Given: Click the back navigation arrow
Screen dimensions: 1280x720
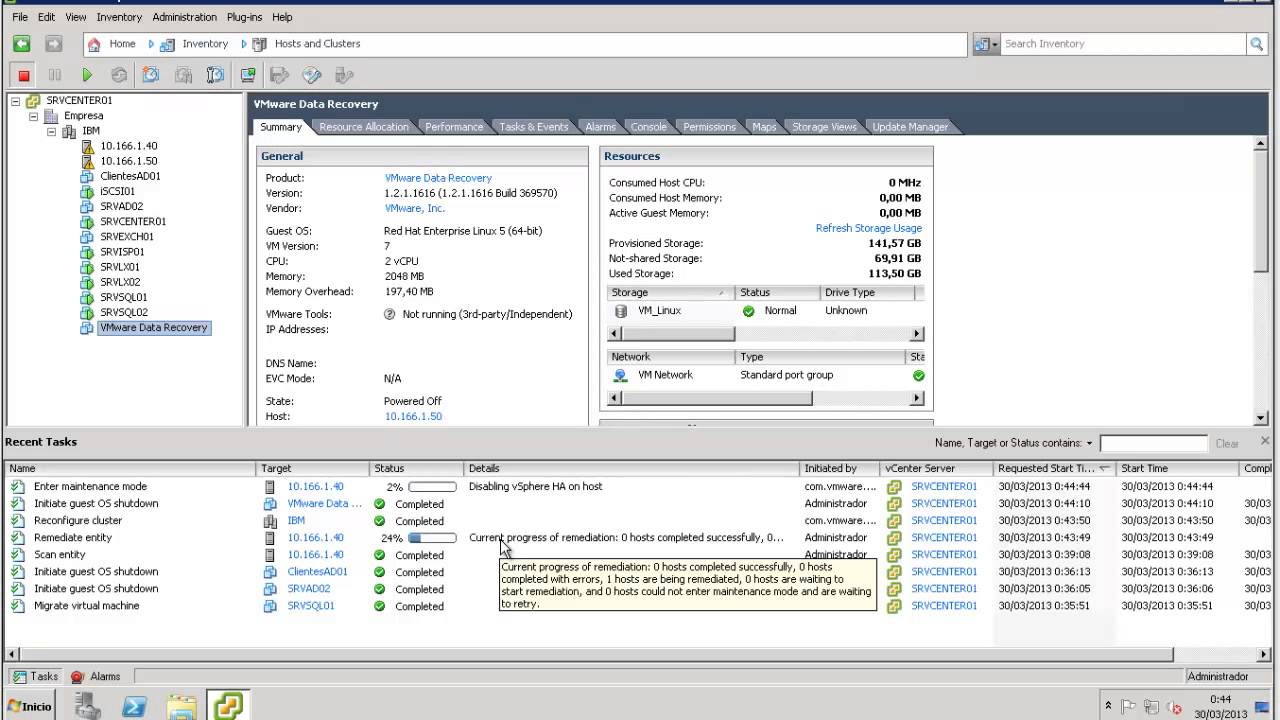Looking at the screenshot, I should [22, 44].
